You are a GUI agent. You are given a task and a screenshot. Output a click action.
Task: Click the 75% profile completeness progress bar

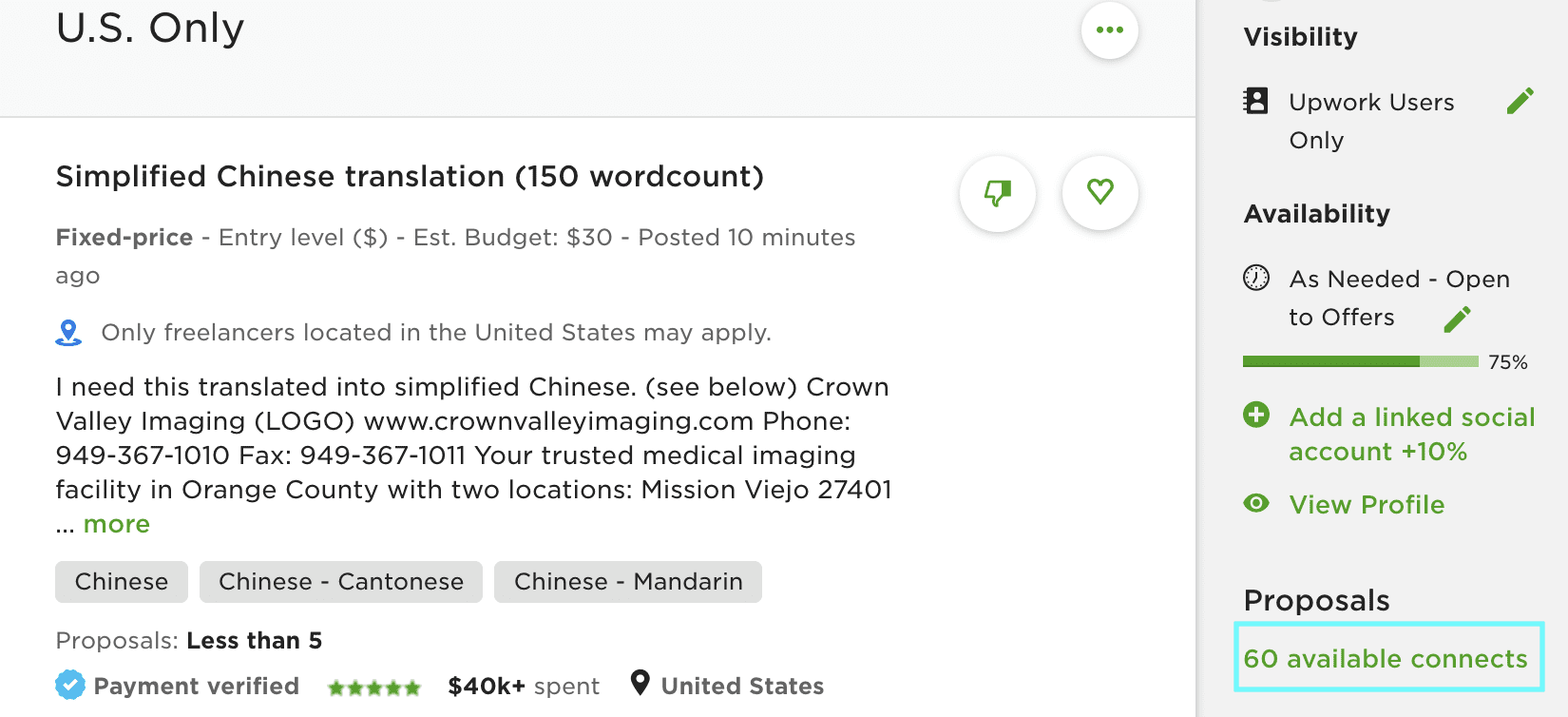[x=1359, y=360]
